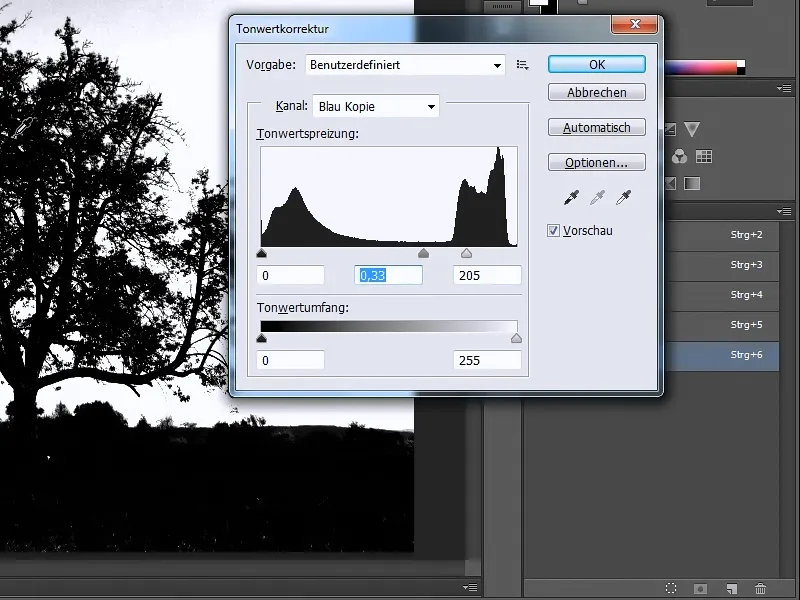
Task: Select highlighted channel row Strg+6
Action: click(722, 355)
